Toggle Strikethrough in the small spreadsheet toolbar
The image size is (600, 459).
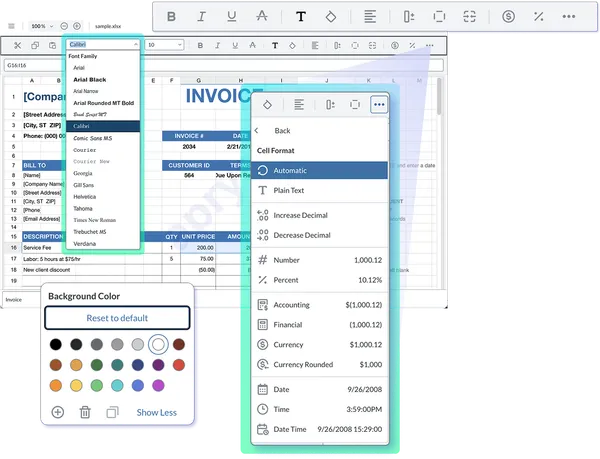(x=253, y=46)
